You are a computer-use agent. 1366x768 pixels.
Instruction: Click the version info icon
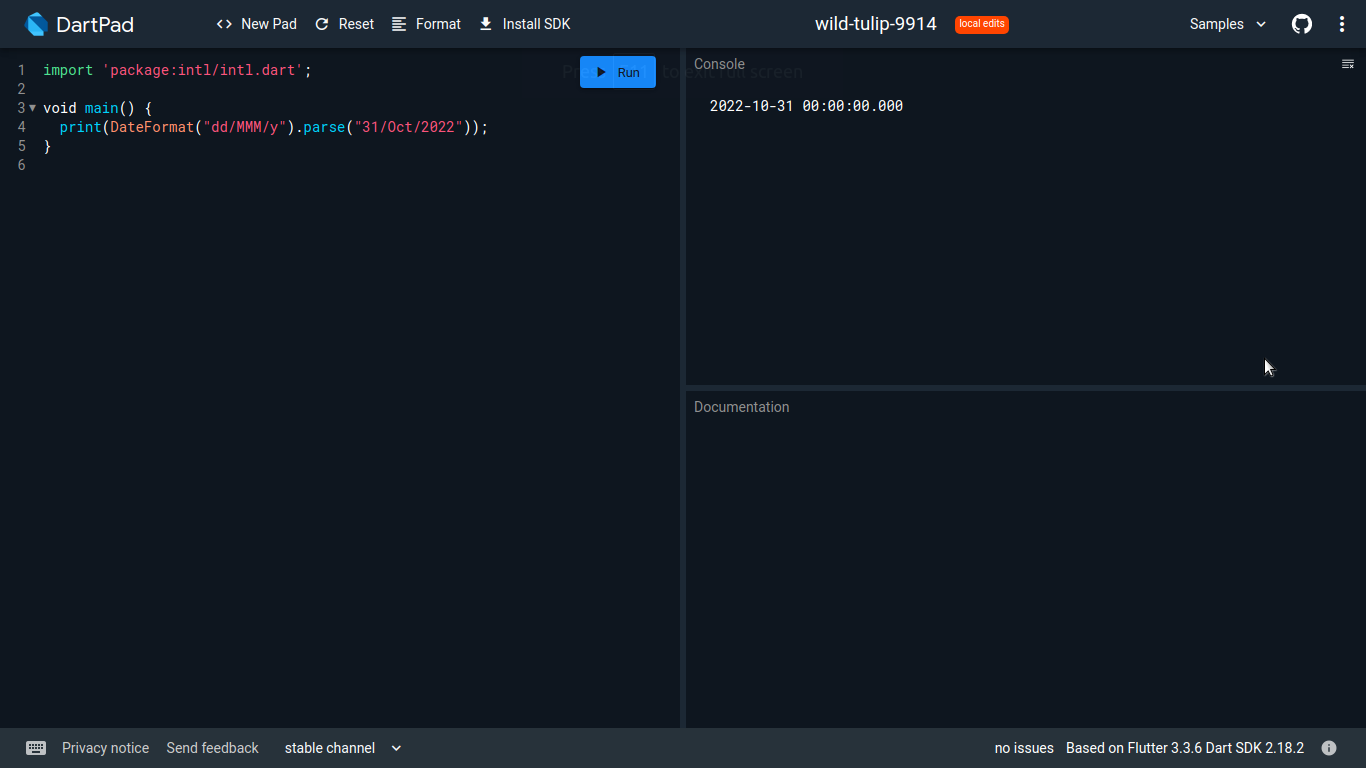pos(1329,748)
